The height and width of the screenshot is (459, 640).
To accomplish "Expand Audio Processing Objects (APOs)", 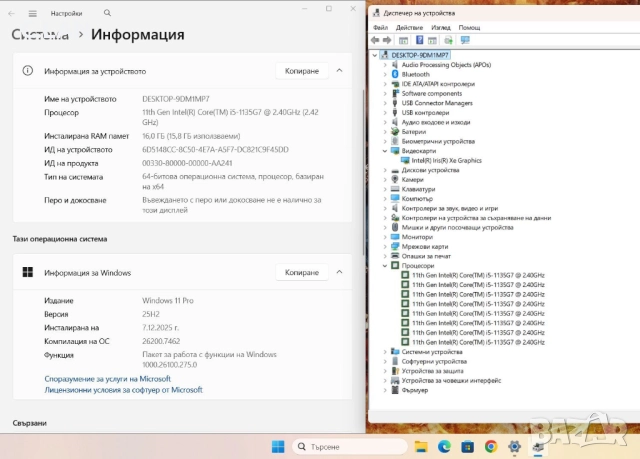I will coord(385,65).
